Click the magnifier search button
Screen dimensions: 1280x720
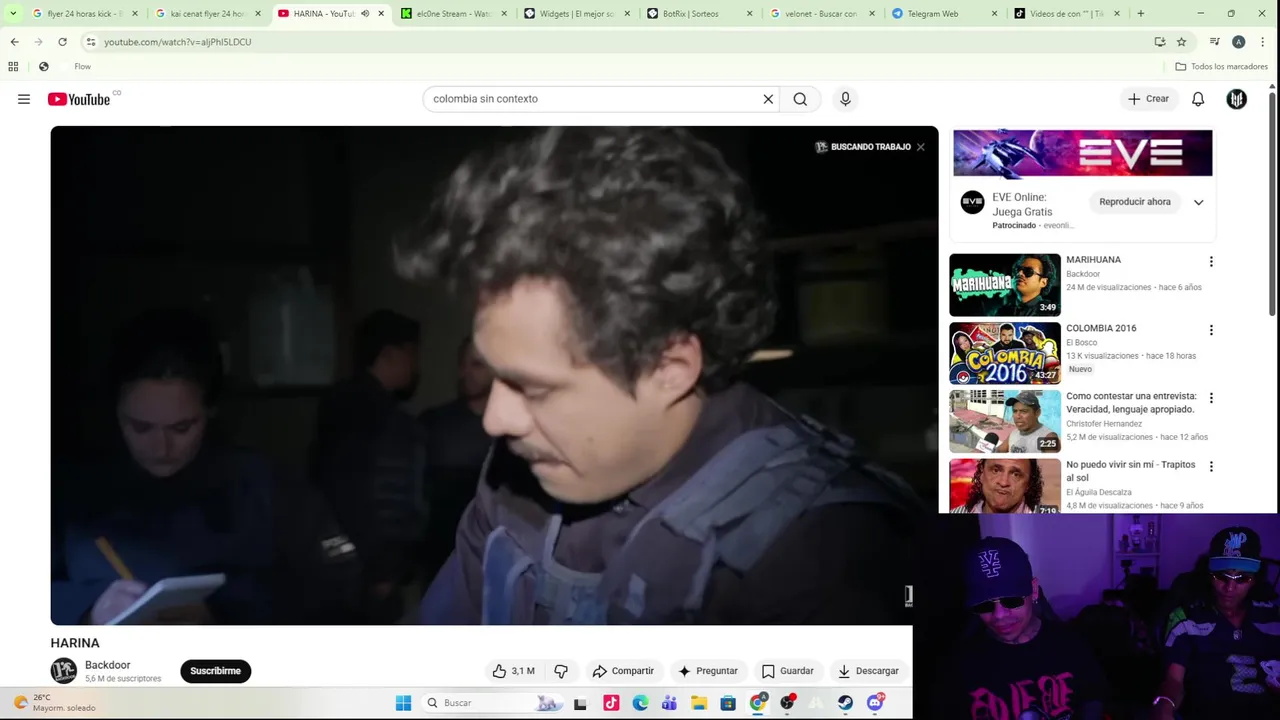coord(800,99)
